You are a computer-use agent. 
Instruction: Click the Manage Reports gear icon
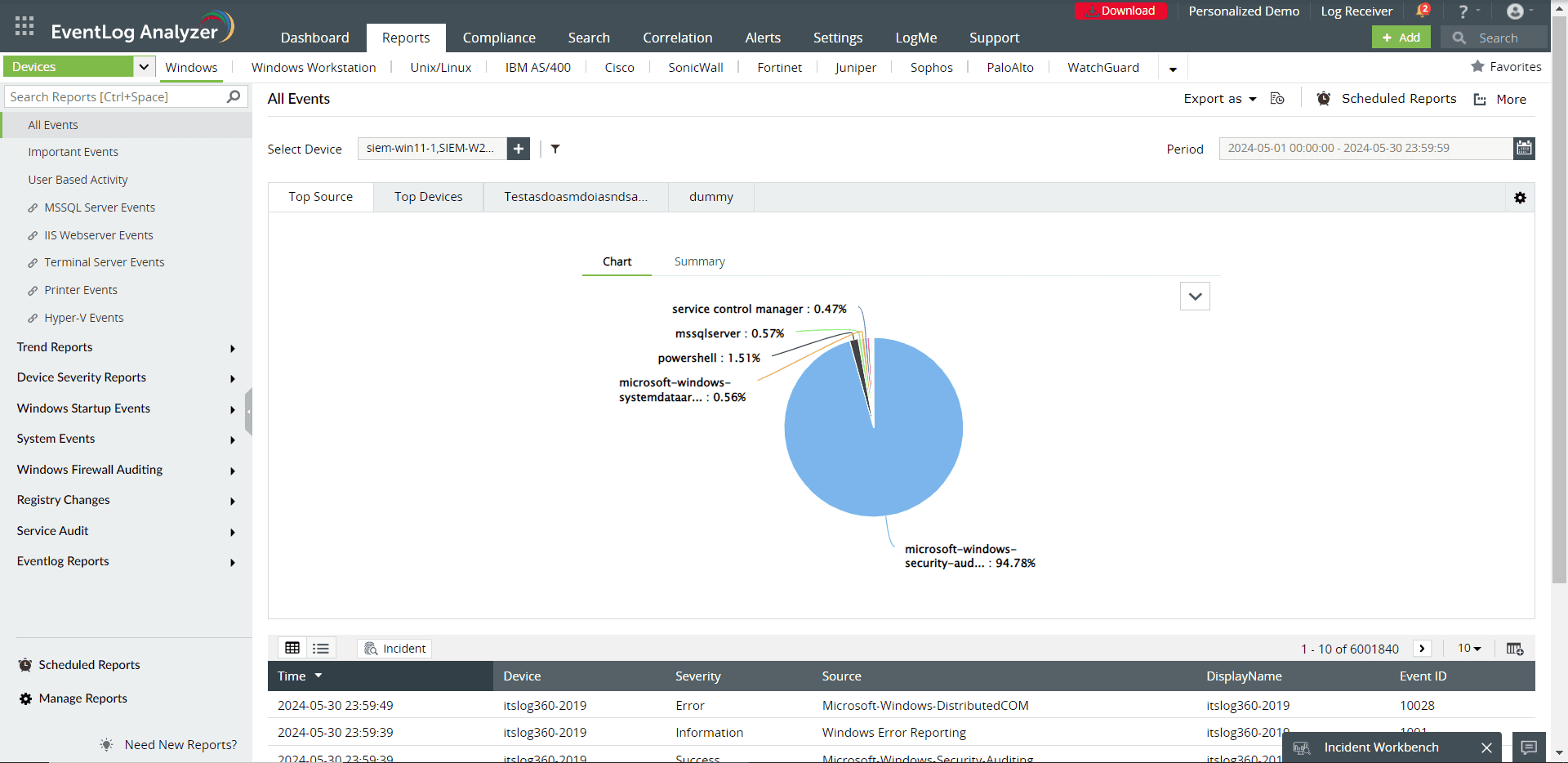click(x=26, y=698)
